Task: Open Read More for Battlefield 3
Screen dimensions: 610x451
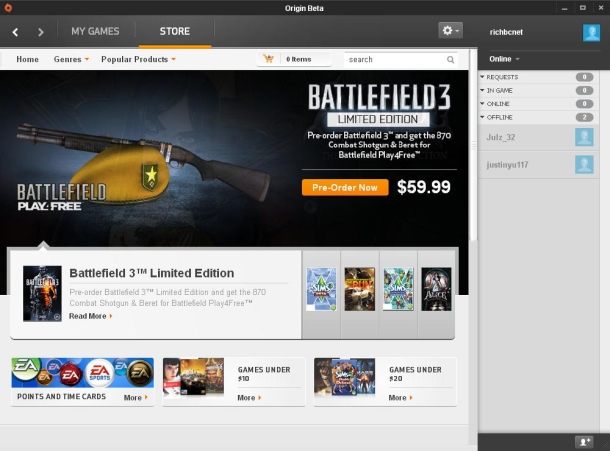Action: tap(91, 316)
